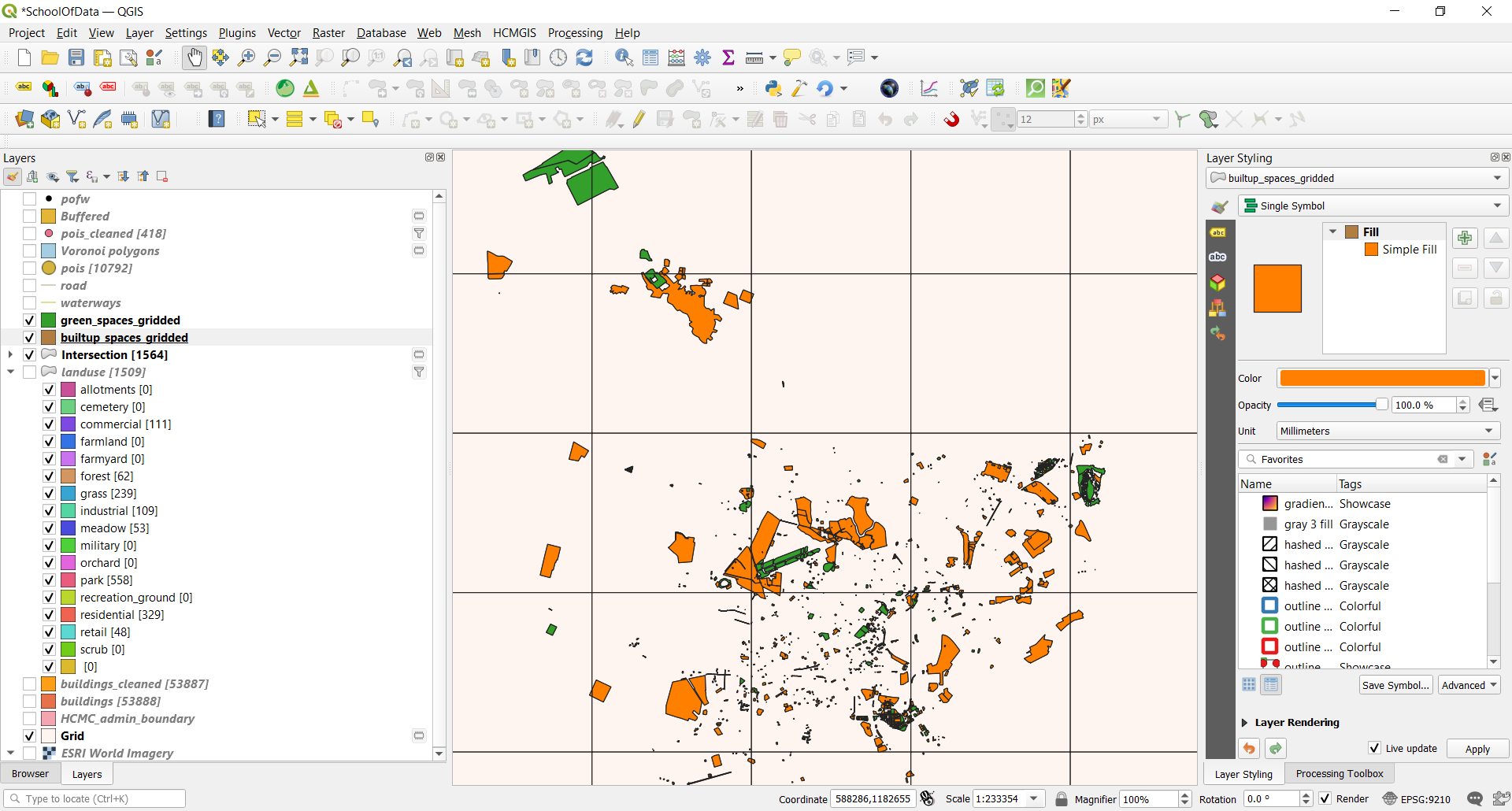Open the Vector menu

(284, 33)
